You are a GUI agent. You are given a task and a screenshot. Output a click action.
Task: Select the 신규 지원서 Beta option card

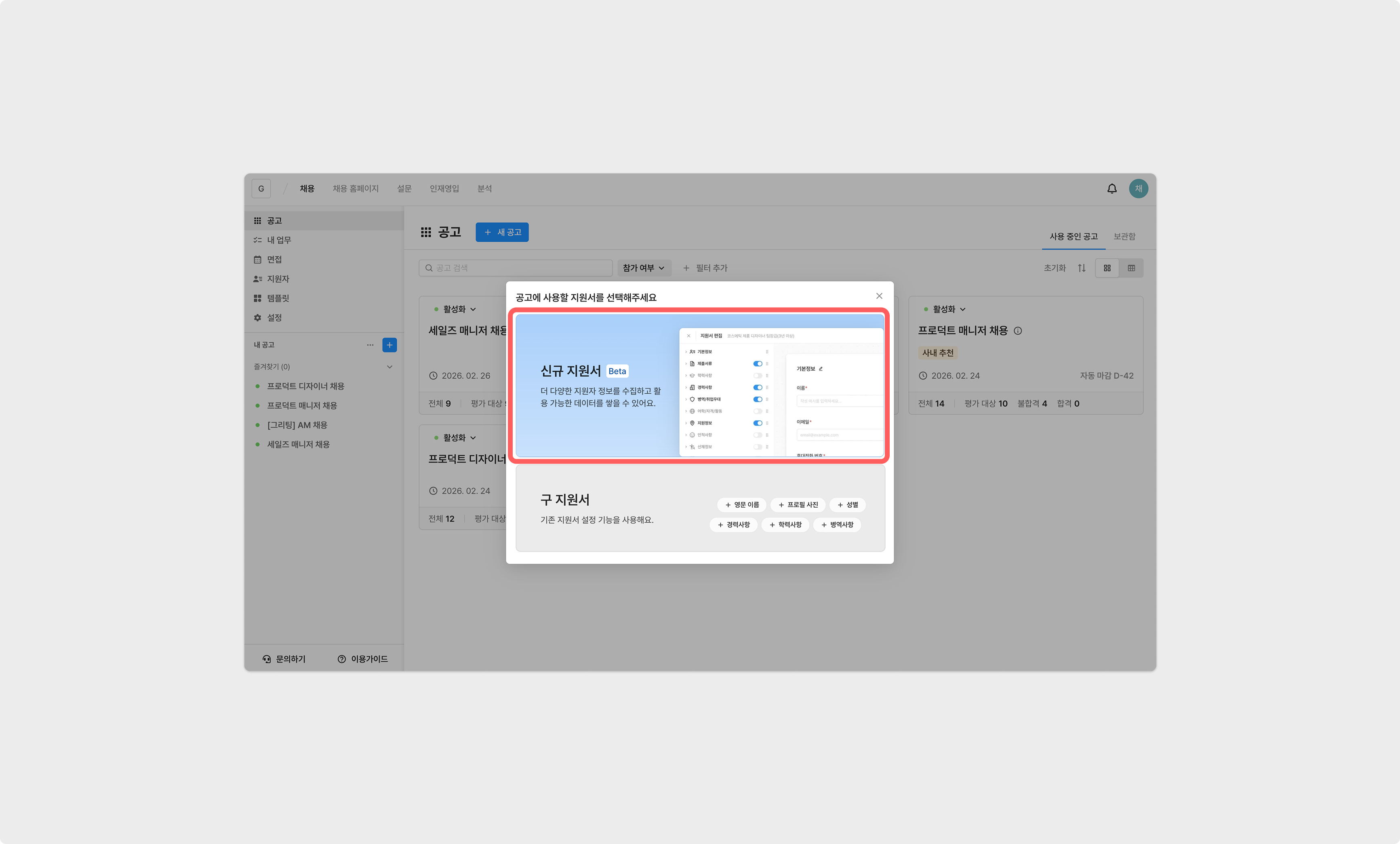tap(597, 386)
